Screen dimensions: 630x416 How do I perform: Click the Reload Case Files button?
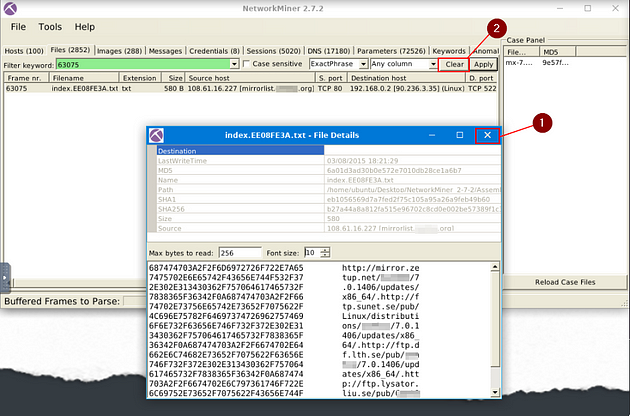[x=565, y=282]
